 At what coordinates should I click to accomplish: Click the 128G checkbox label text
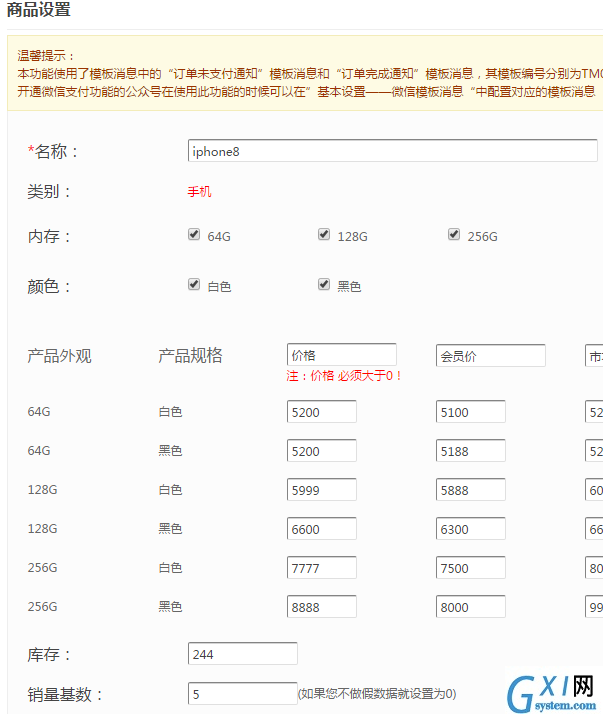point(353,237)
